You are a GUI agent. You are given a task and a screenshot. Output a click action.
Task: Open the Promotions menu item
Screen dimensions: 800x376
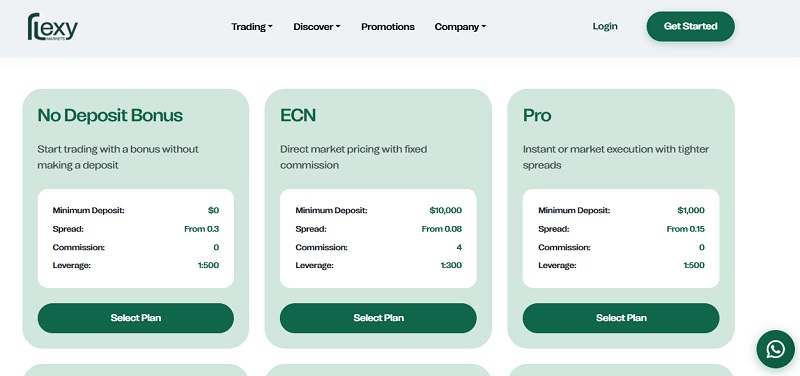(x=388, y=27)
